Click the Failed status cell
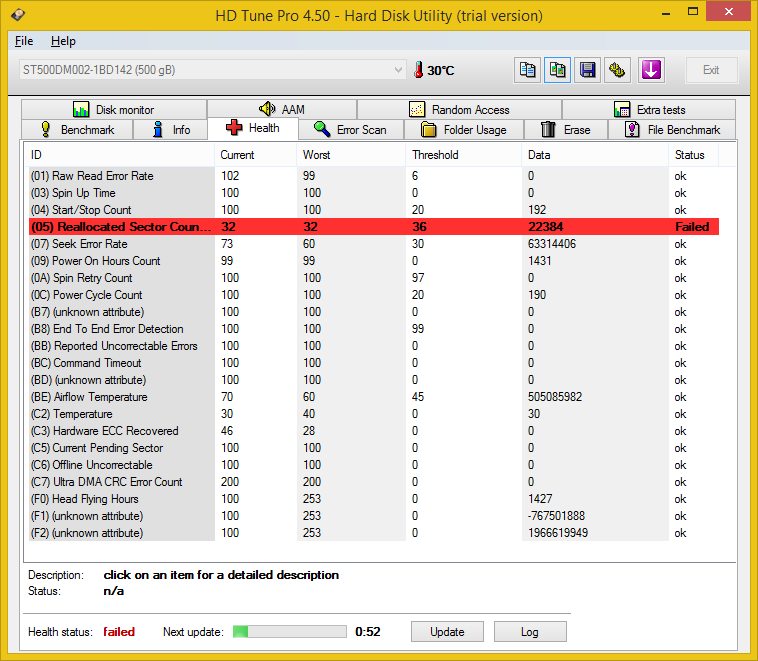 692,227
